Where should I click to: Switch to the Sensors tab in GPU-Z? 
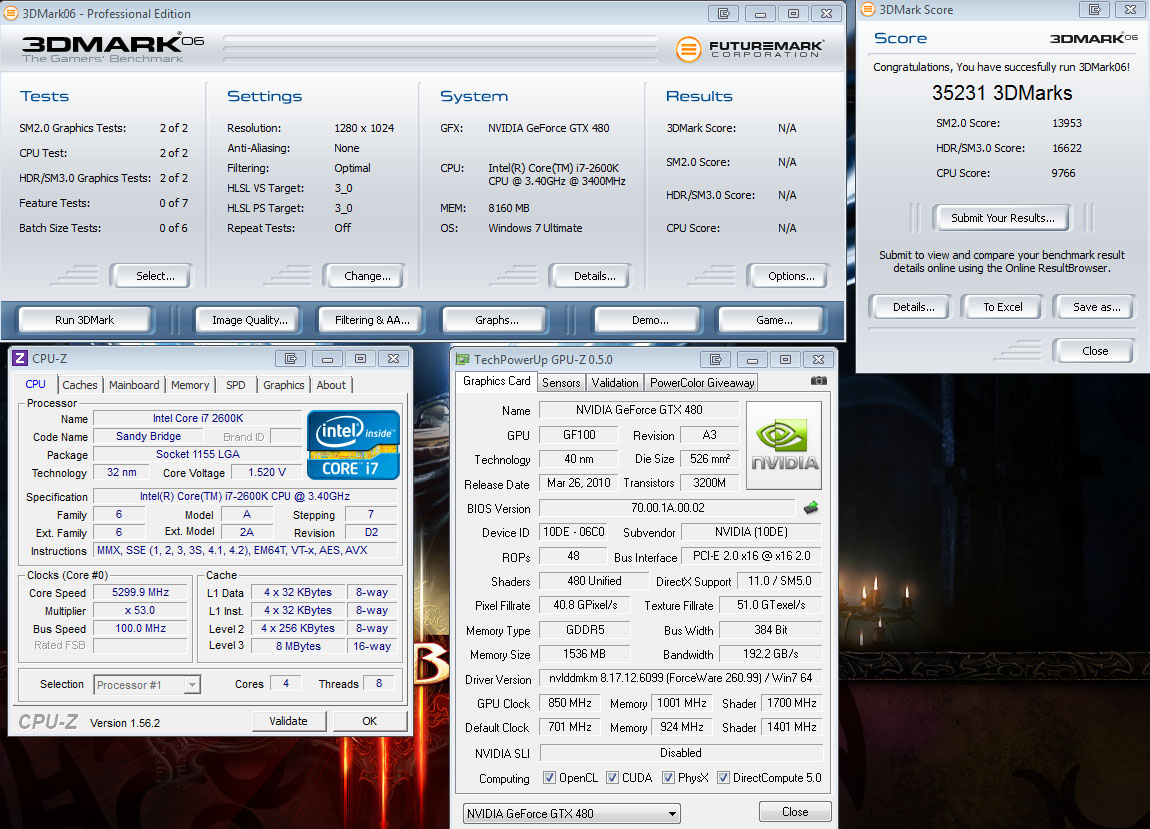point(561,382)
